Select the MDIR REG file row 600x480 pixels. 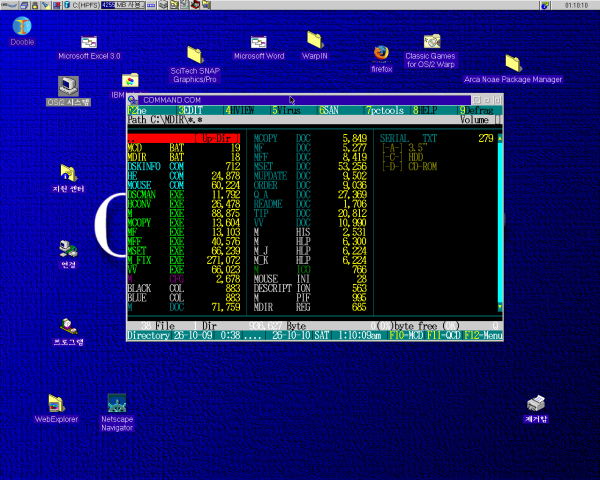click(310, 307)
